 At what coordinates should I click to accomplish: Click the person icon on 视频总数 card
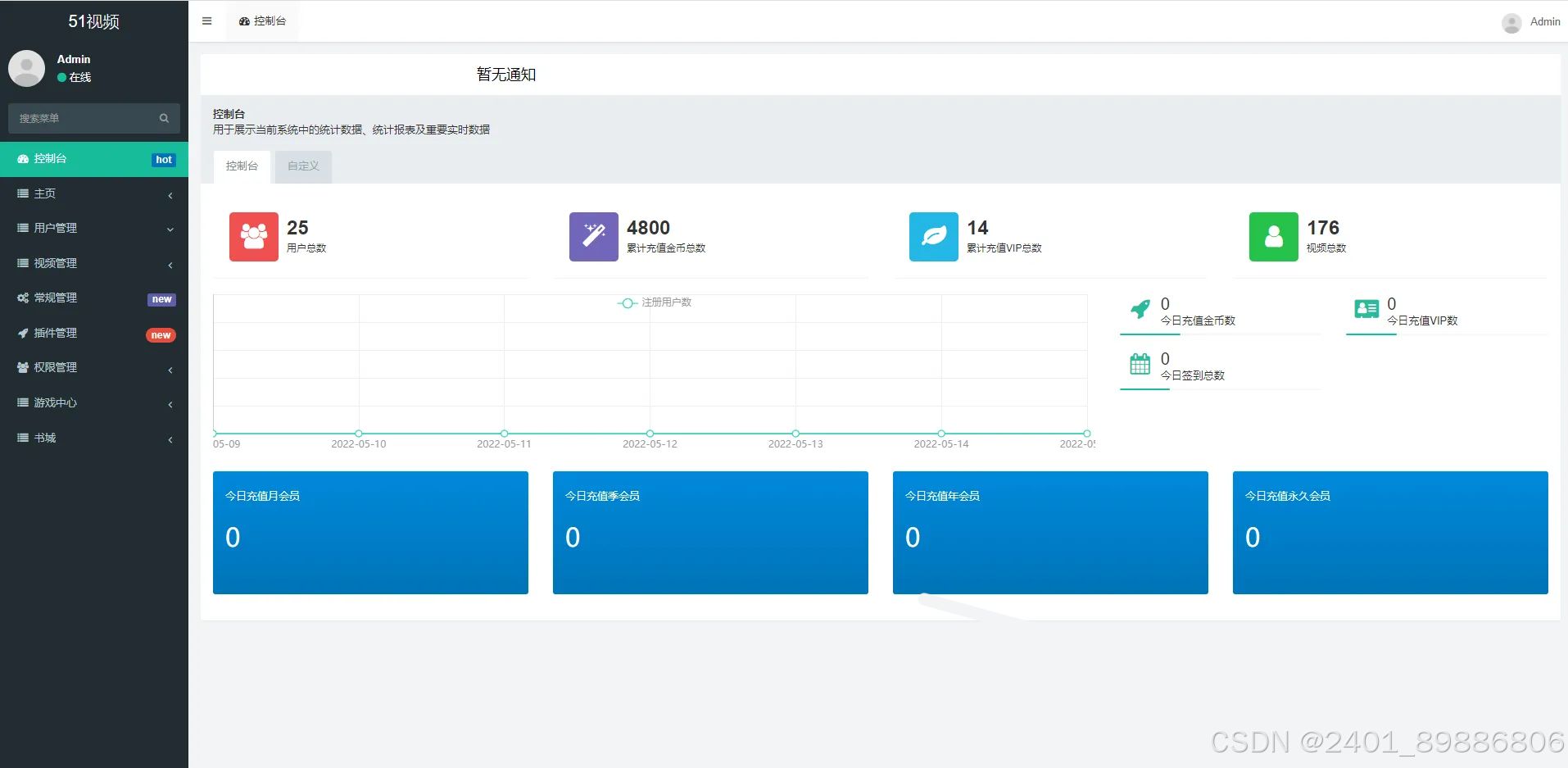click(x=1273, y=236)
